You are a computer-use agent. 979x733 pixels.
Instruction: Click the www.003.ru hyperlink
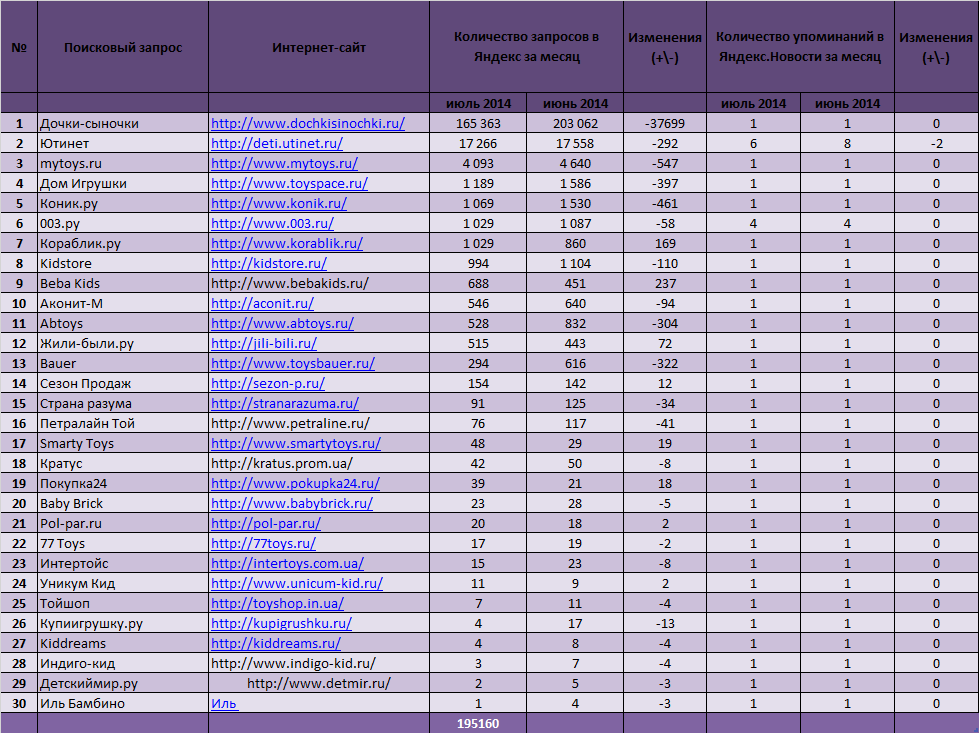click(272, 224)
